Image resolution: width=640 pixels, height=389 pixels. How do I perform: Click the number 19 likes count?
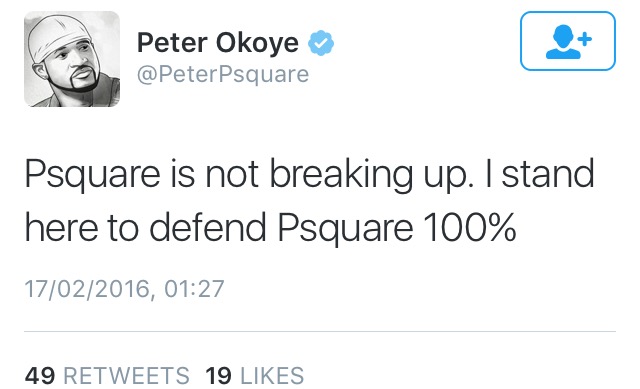[218, 376]
